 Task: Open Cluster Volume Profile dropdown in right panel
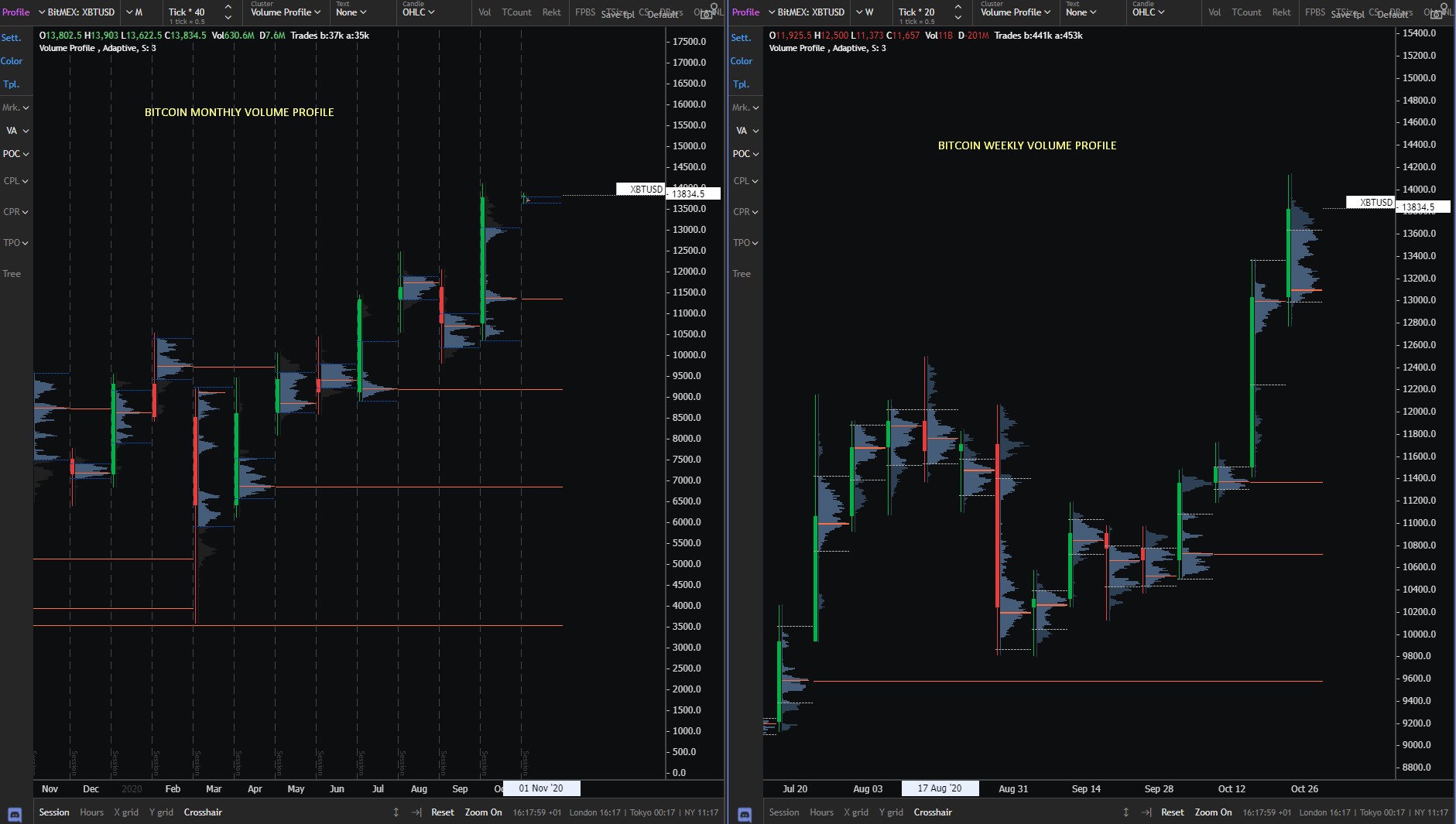[1016, 12]
